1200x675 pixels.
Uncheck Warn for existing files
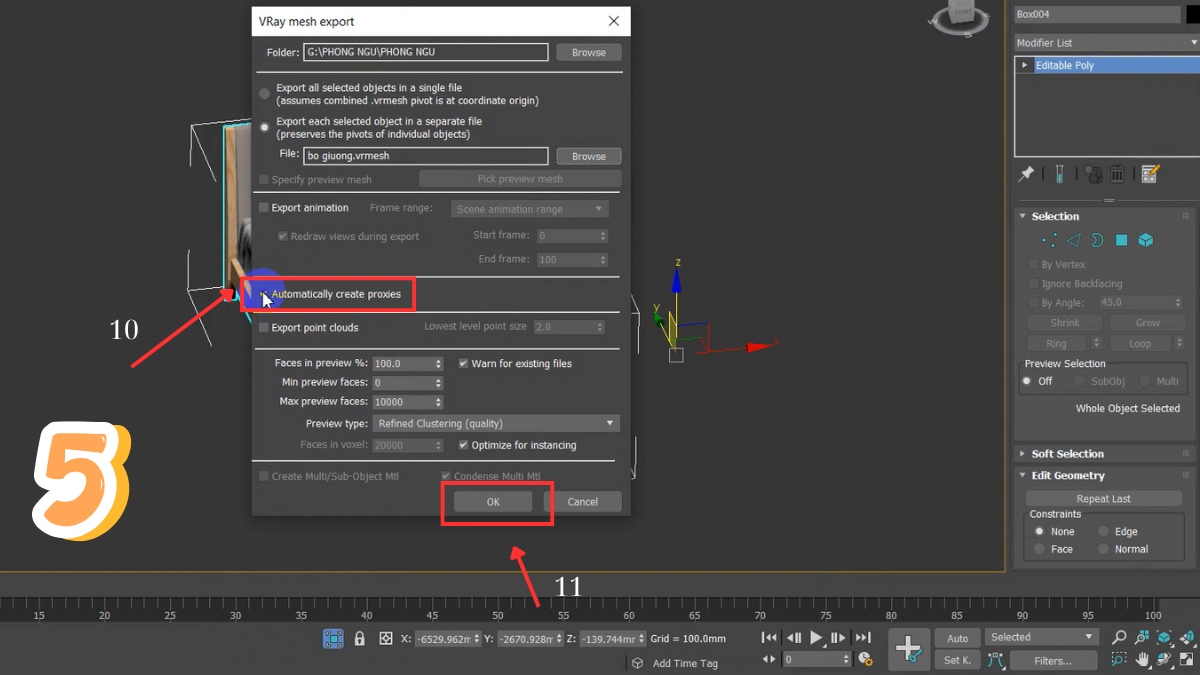pyautogui.click(x=463, y=364)
